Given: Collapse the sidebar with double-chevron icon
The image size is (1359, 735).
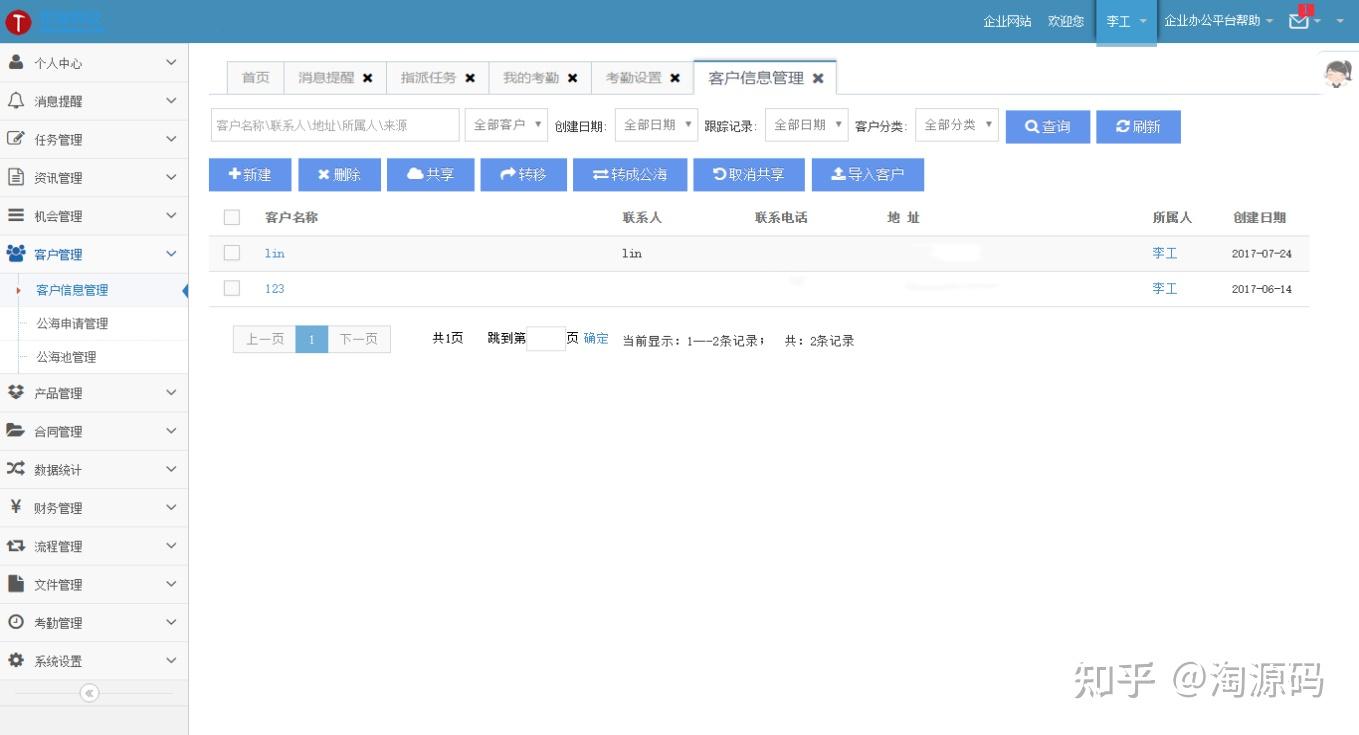Looking at the screenshot, I should coord(89,693).
